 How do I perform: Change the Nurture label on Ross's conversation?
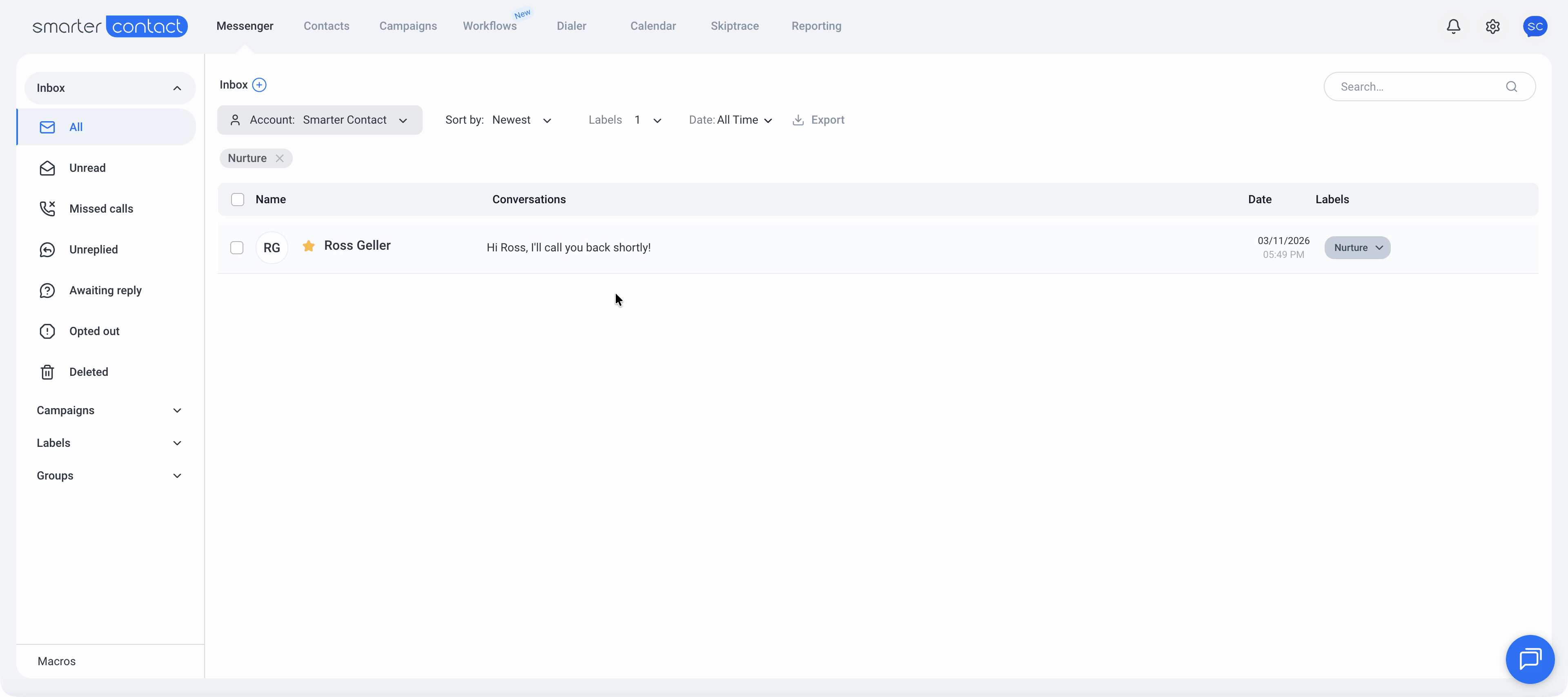pos(1357,248)
